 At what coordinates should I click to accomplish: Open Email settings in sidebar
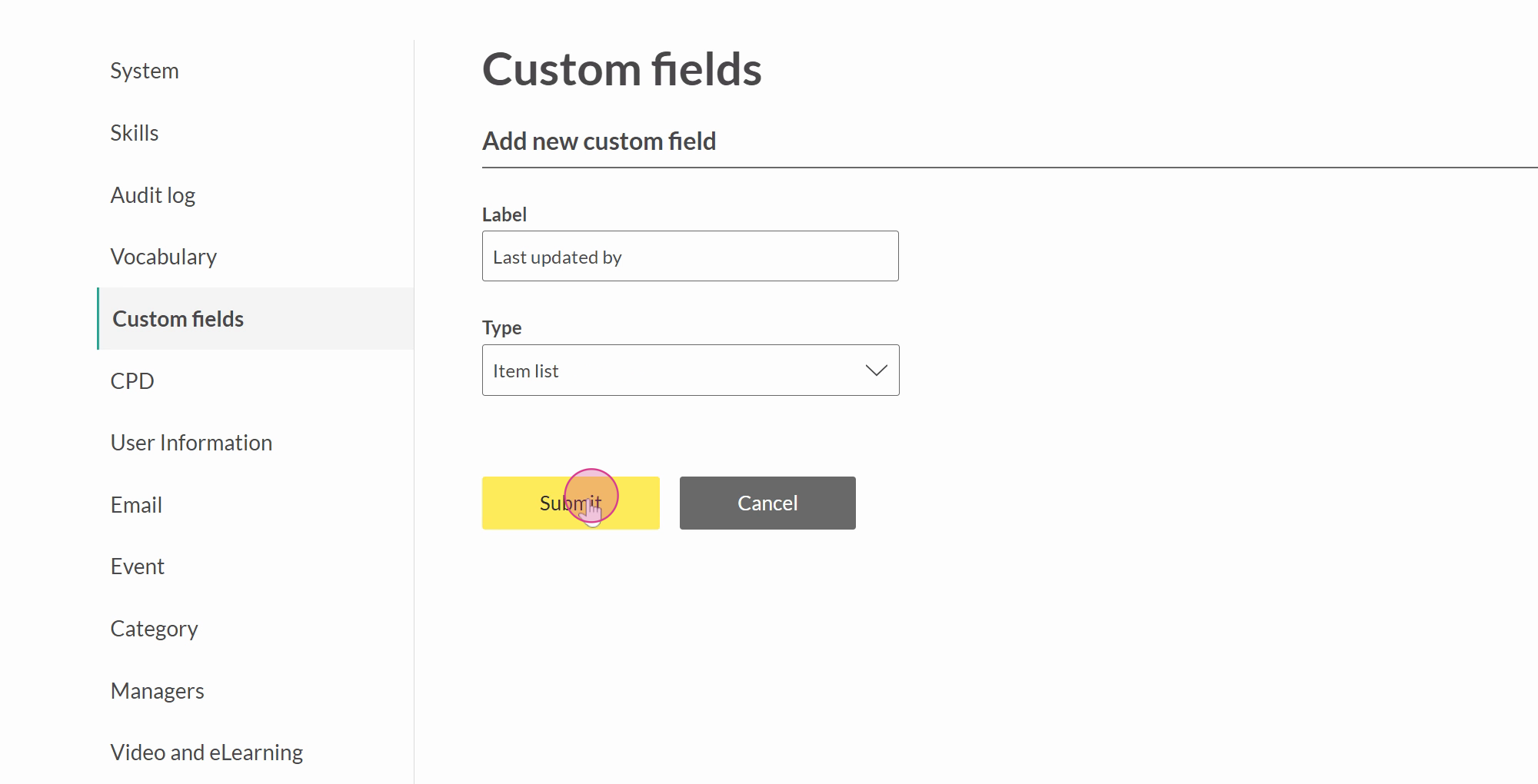coord(136,505)
